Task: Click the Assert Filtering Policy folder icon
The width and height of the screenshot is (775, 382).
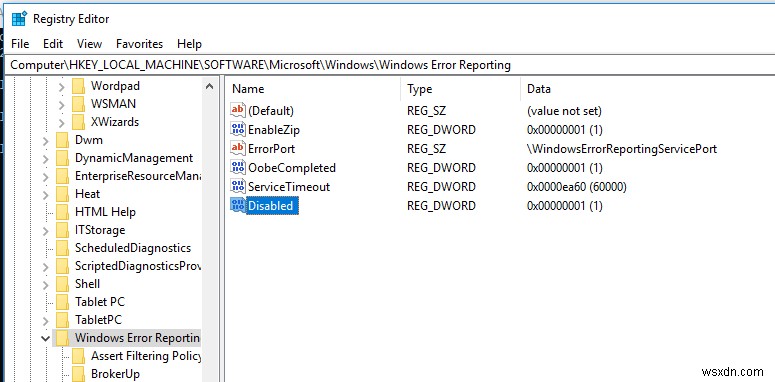Action: [79, 356]
